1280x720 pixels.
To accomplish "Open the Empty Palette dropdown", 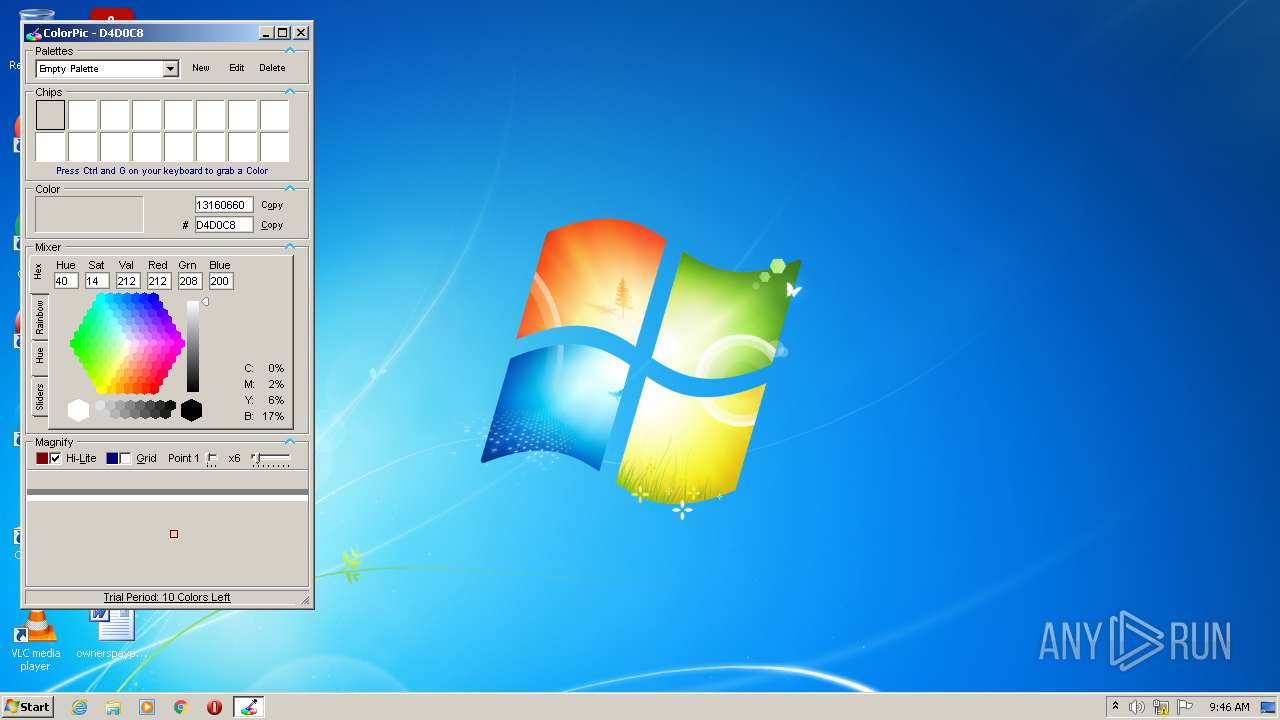I will click(170, 69).
